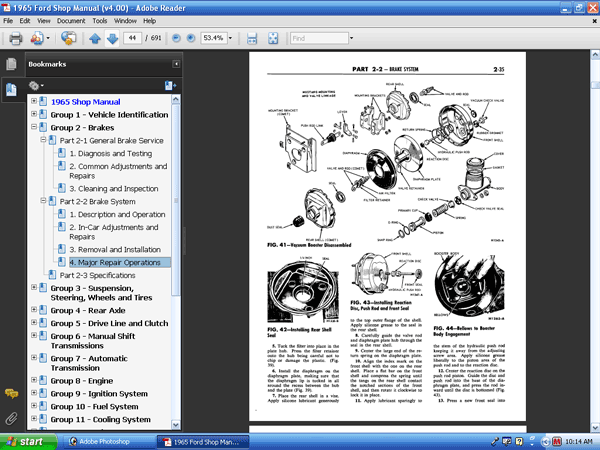Open the Help menu

pos(150,21)
